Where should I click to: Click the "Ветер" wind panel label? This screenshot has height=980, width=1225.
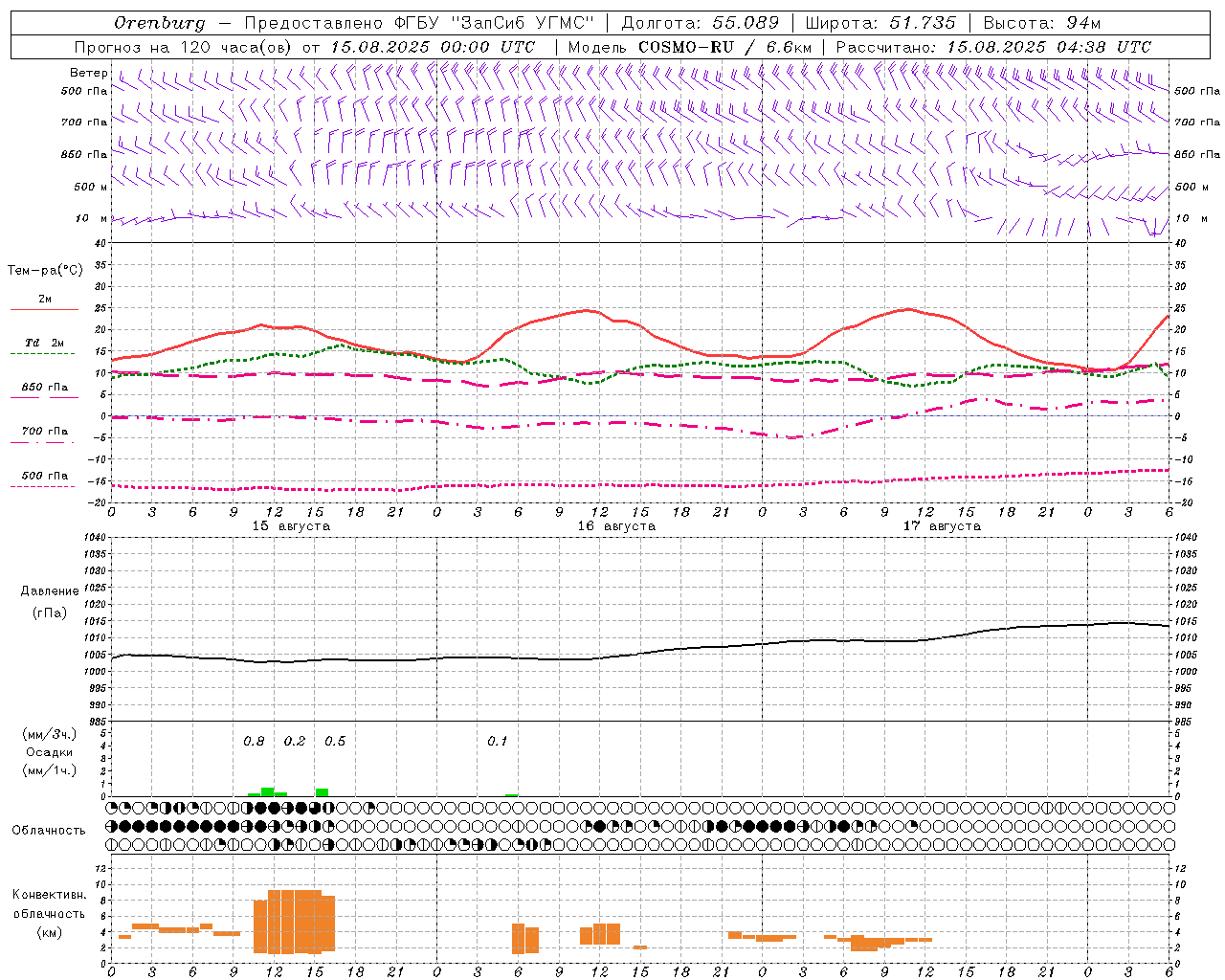click(x=89, y=73)
